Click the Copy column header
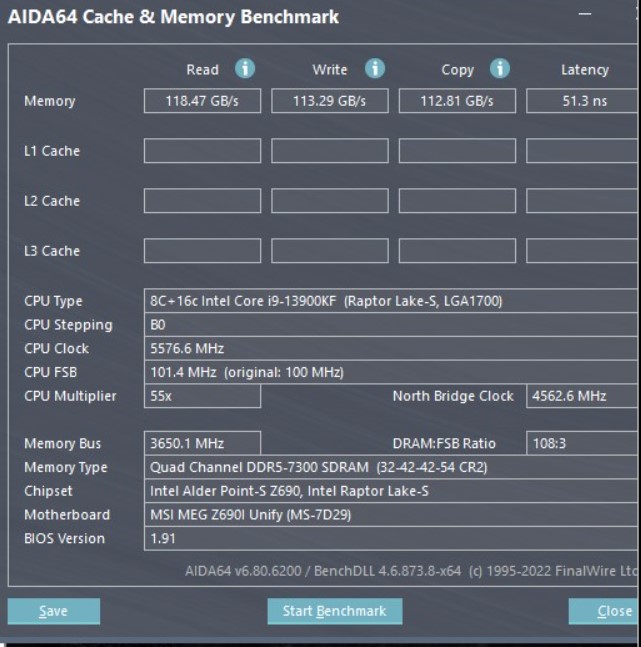 click(x=458, y=70)
